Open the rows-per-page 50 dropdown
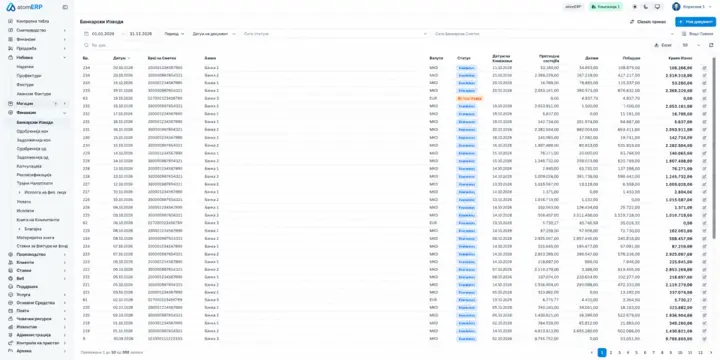Image resolution: width=720 pixels, height=360 pixels. pyautogui.click(x=692, y=45)
